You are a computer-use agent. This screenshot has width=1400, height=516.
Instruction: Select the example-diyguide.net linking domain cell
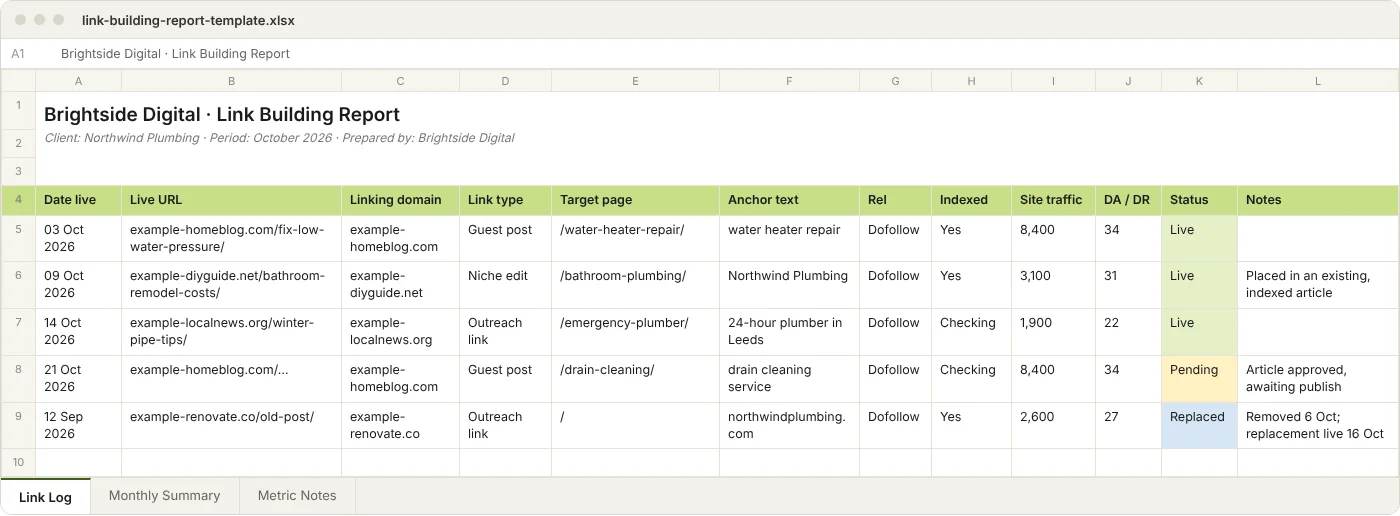pyautogui.click(x=400, y=285)
